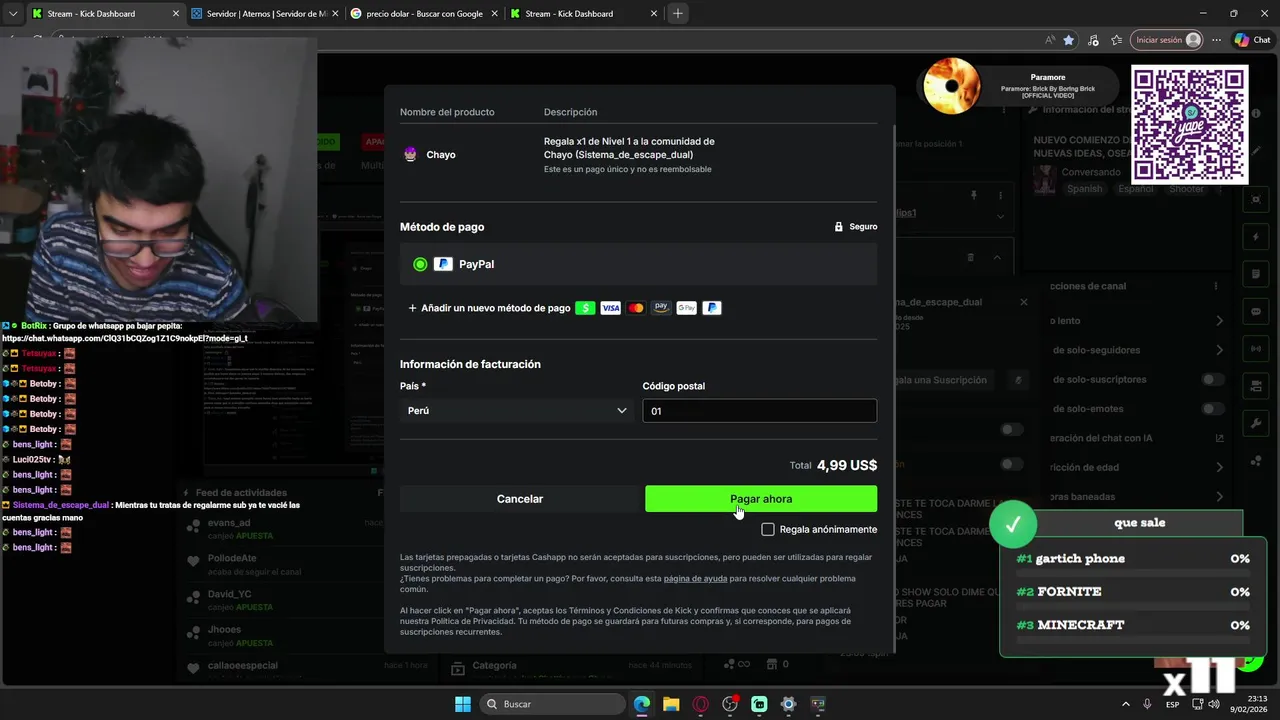Image resolution: width=1280 pixels, height=720 pixels.
Task: Click the green Cash App payment icon
Action: pyautogui.click(x=585, y=308)
